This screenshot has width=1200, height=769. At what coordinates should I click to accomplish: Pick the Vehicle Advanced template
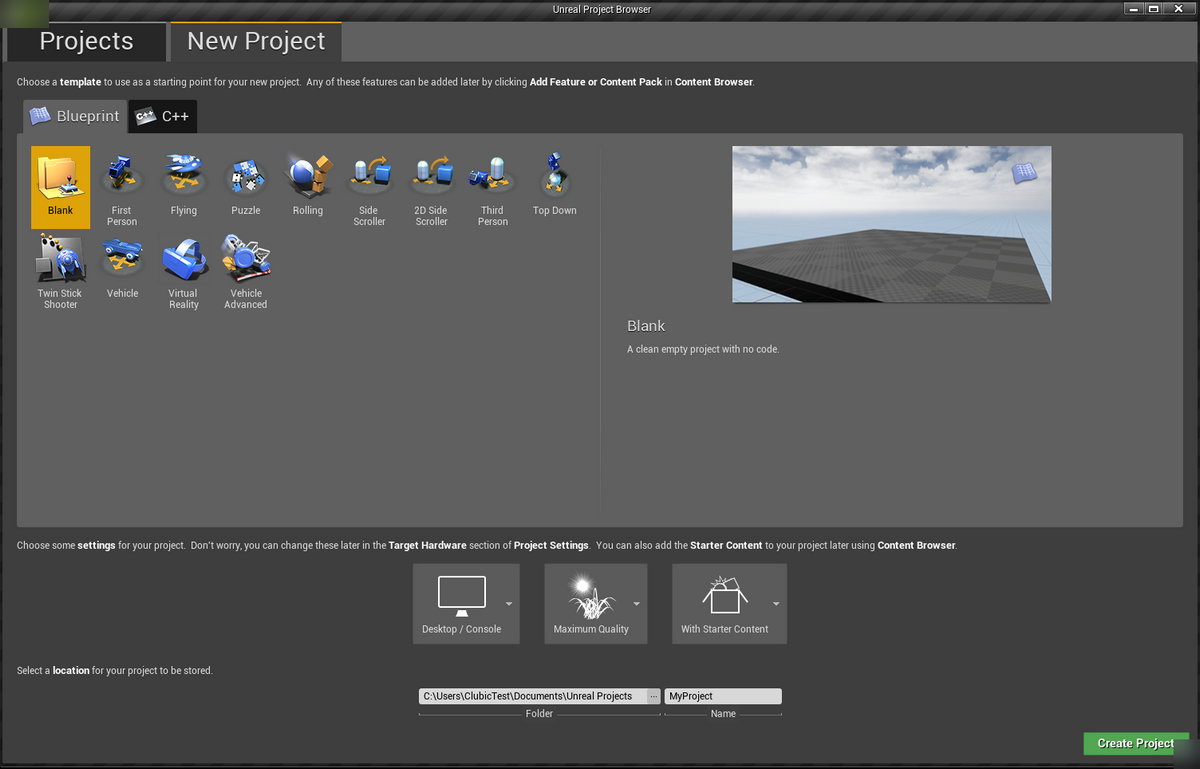pos(246,271)
